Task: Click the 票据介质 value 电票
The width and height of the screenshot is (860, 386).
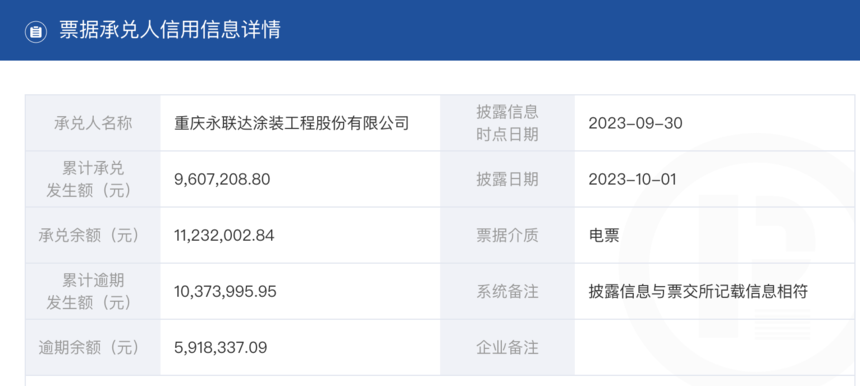Action: point(604,235)
